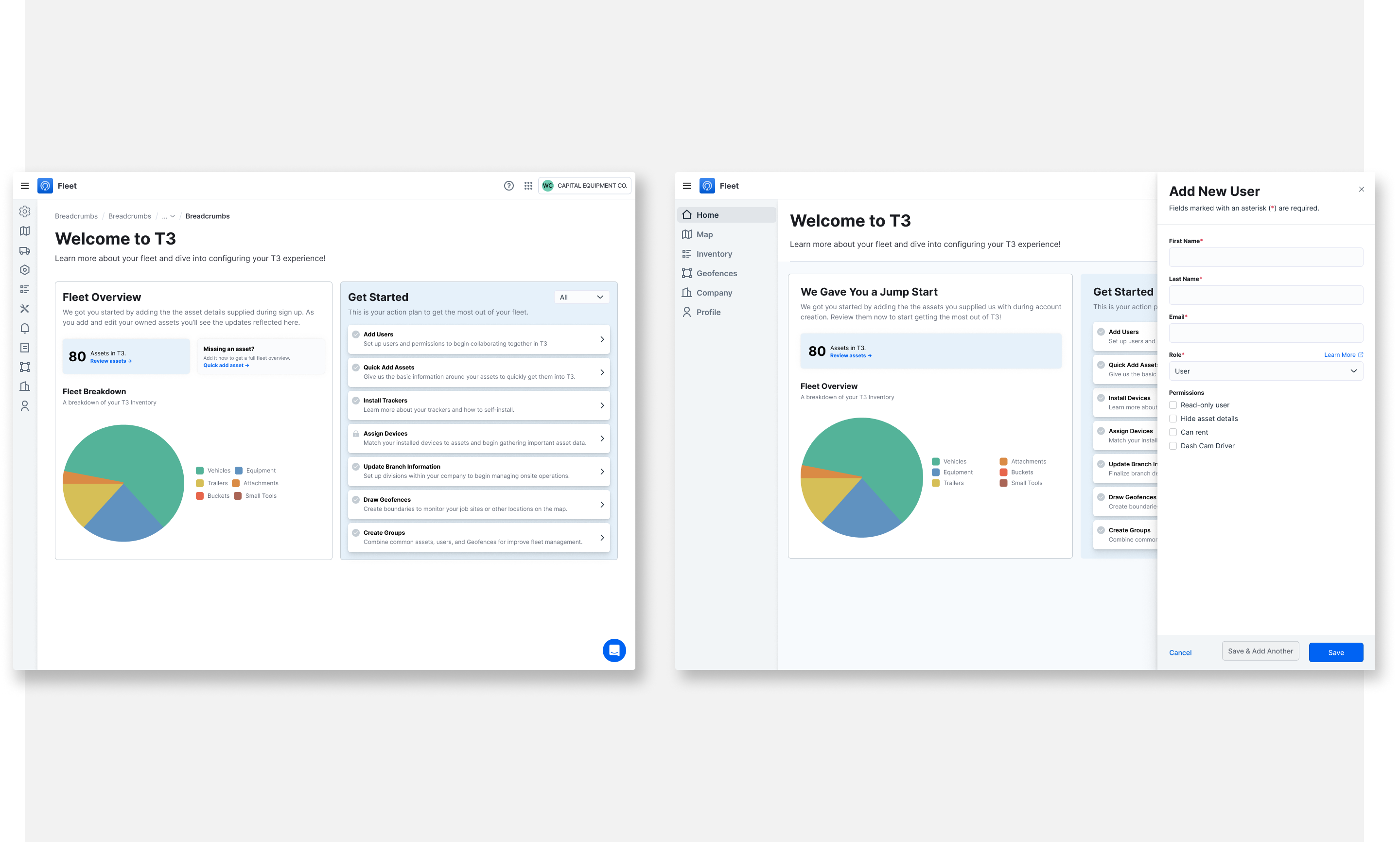Open the map icon in collapsed sidebar
The width and height of the screenshot is (1400, 842).
(24, 231)
